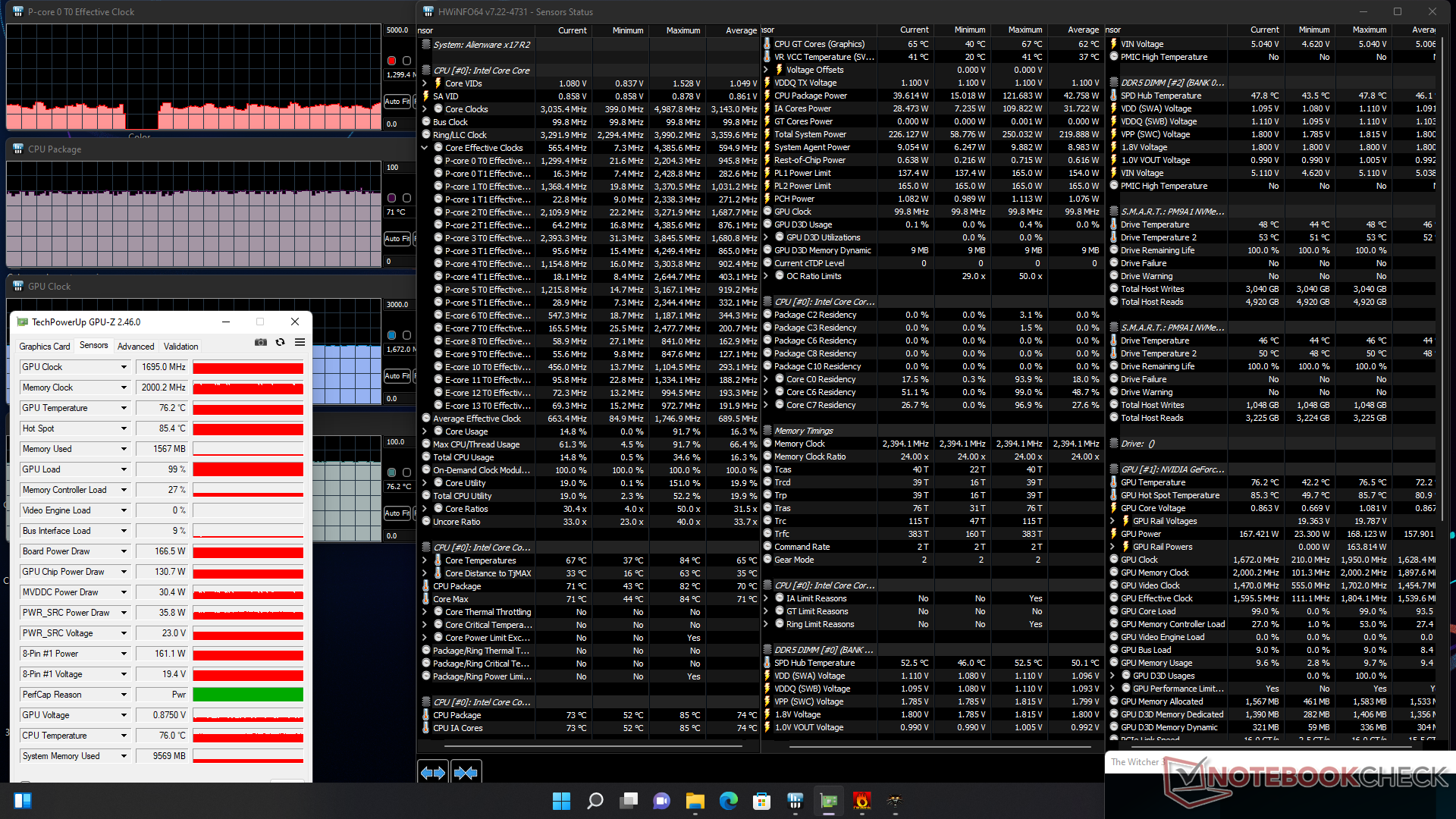Open the GPU-Z hamburger menu
Screen dimensions: 1456x819
click(300, 343)
